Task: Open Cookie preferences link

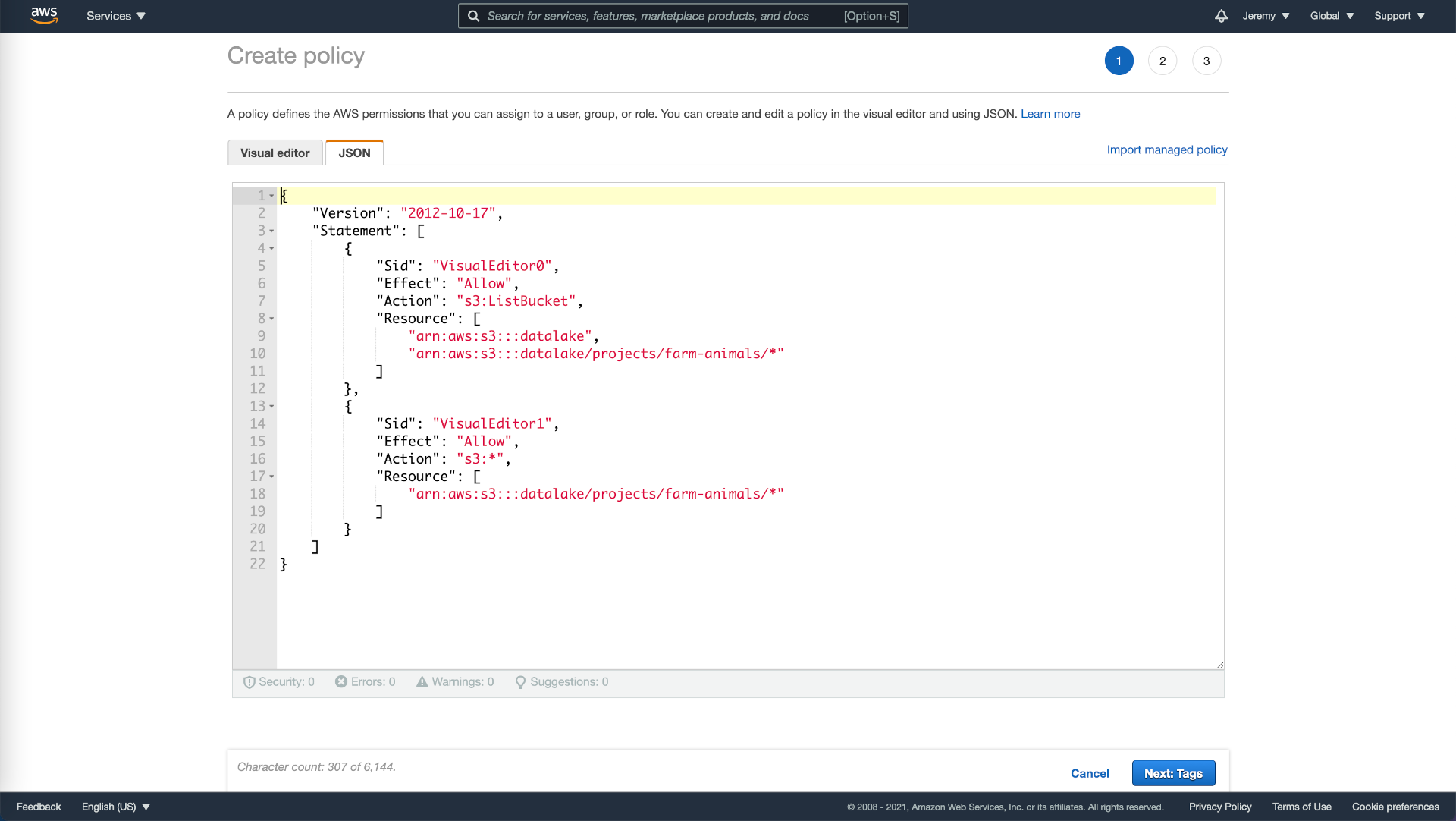Action: (1395, 807)
